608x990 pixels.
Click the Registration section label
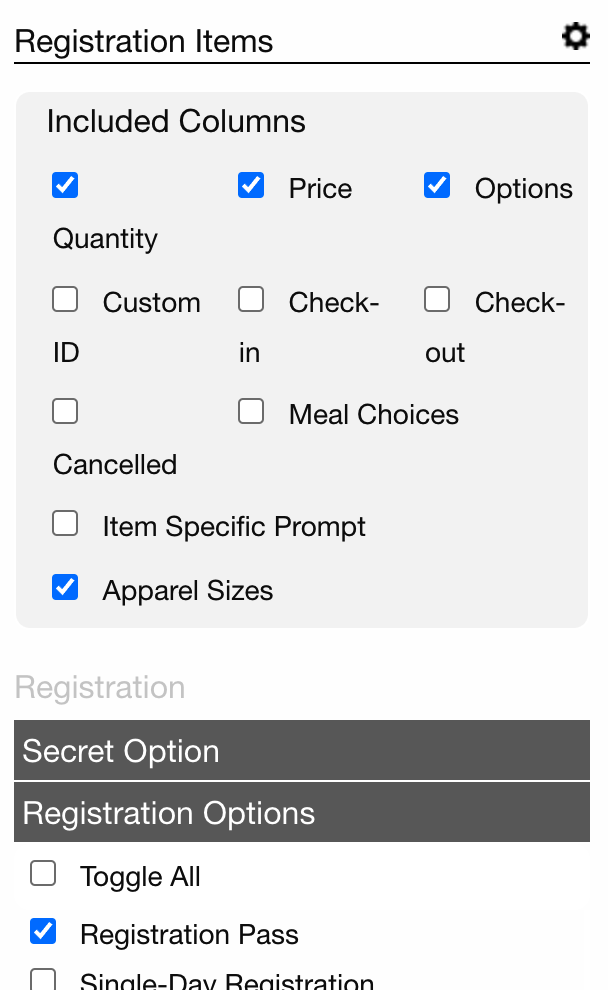100,687
